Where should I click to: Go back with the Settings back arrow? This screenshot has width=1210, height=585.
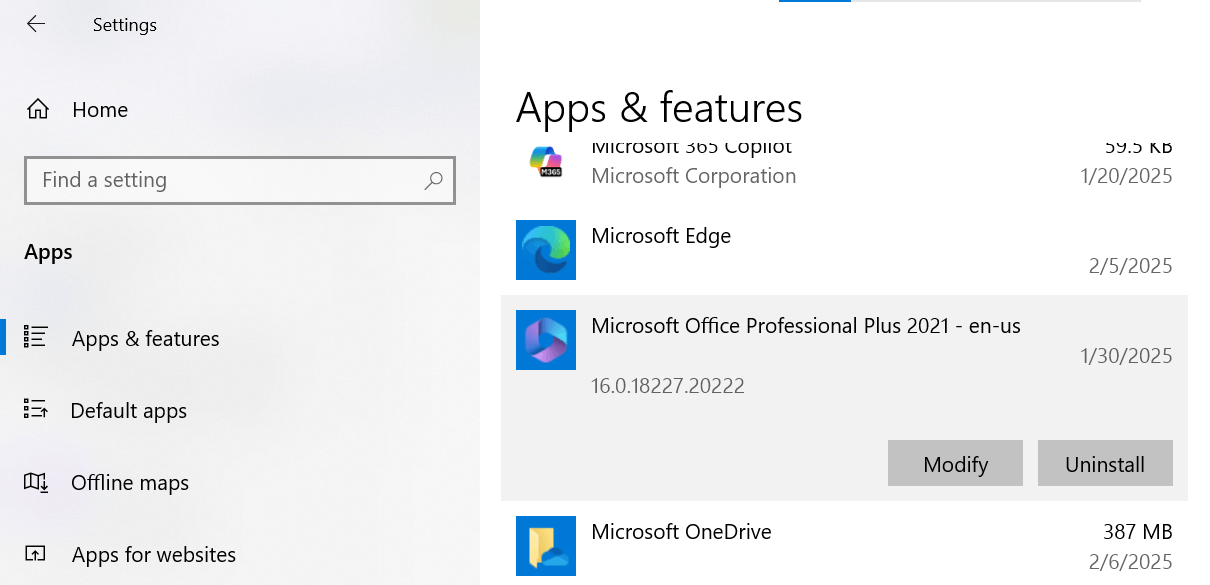coord(36,24)
